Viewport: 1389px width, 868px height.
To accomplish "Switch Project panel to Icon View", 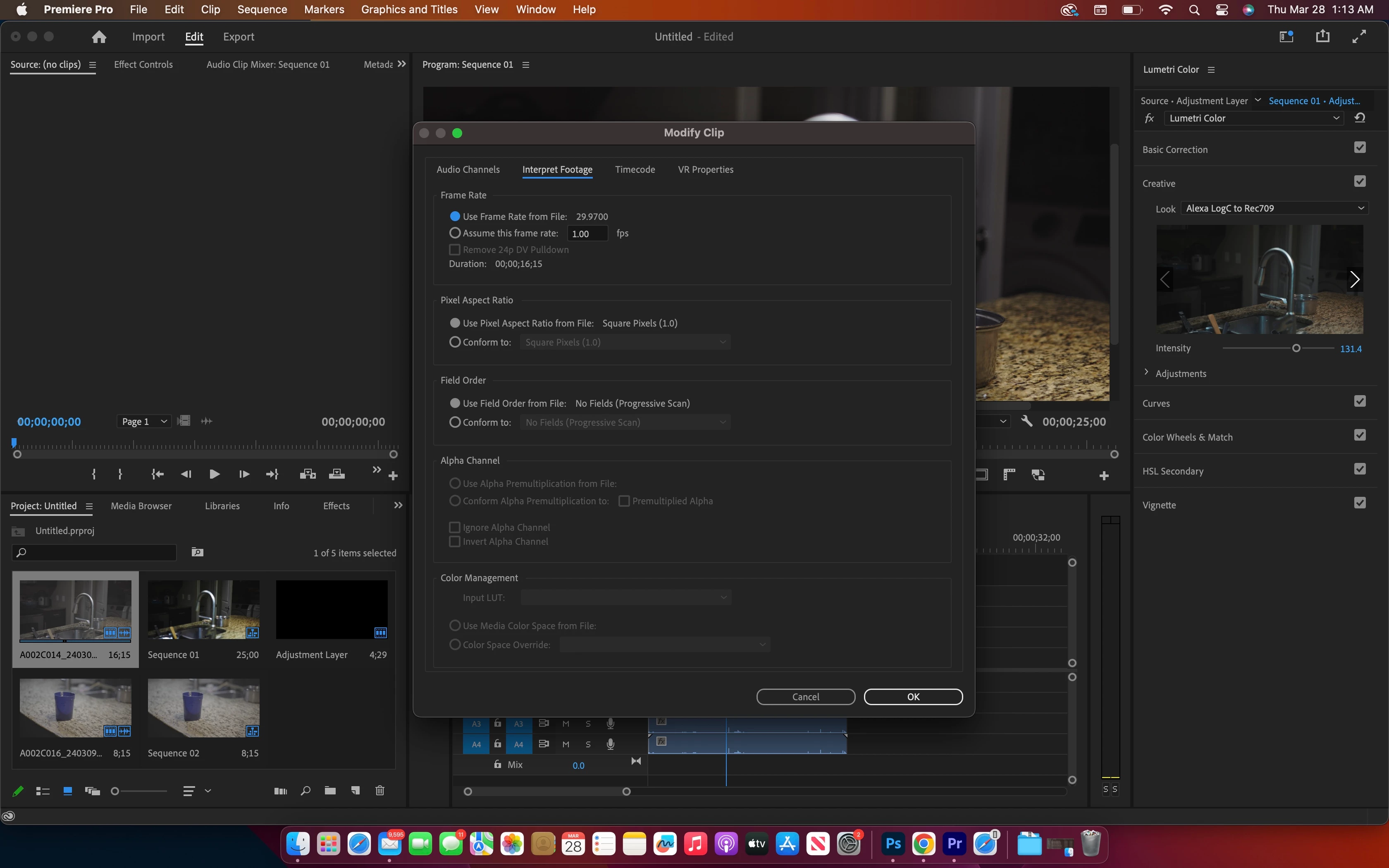I will point(68,791).
